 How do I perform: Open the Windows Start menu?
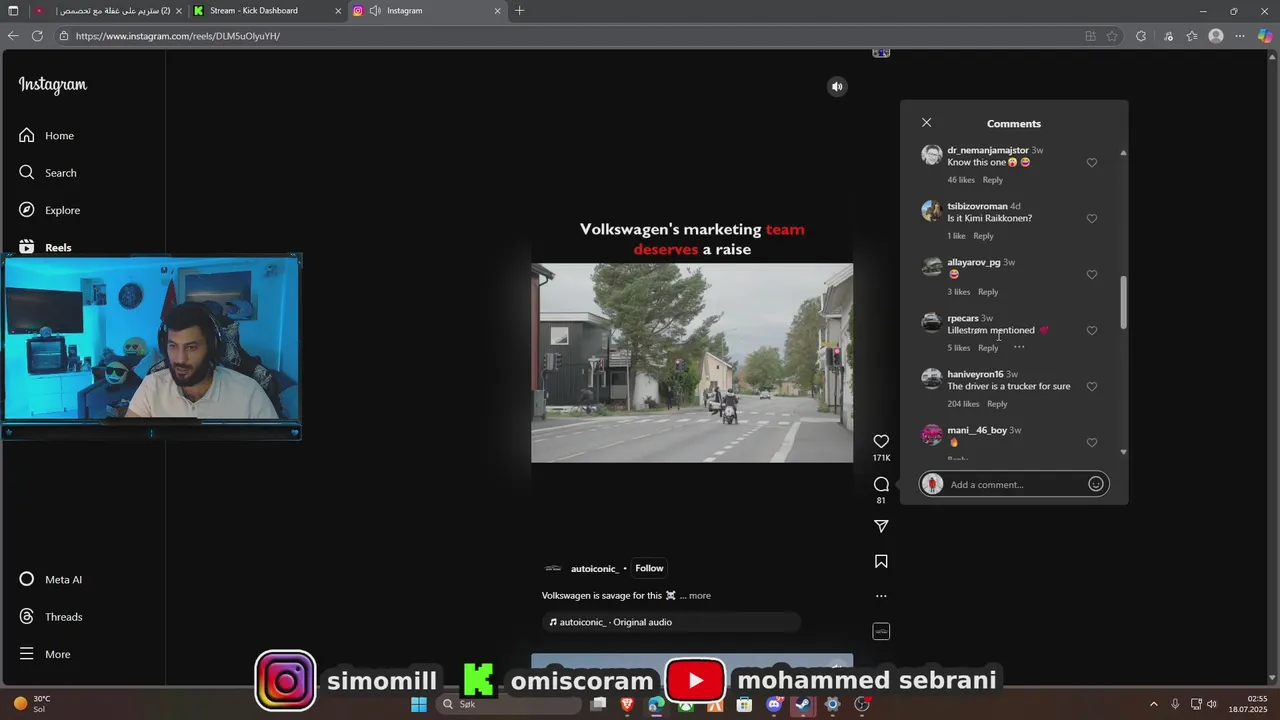419,704
